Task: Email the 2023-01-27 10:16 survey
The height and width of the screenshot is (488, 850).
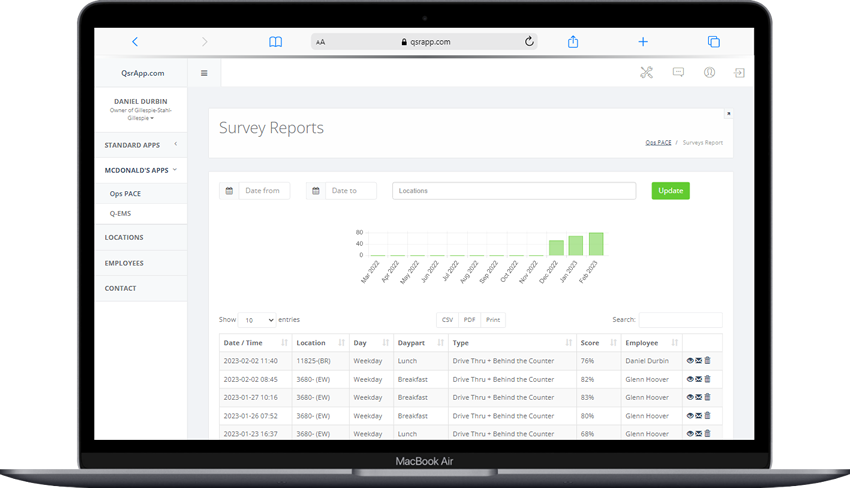Action: tap(699, 397)
